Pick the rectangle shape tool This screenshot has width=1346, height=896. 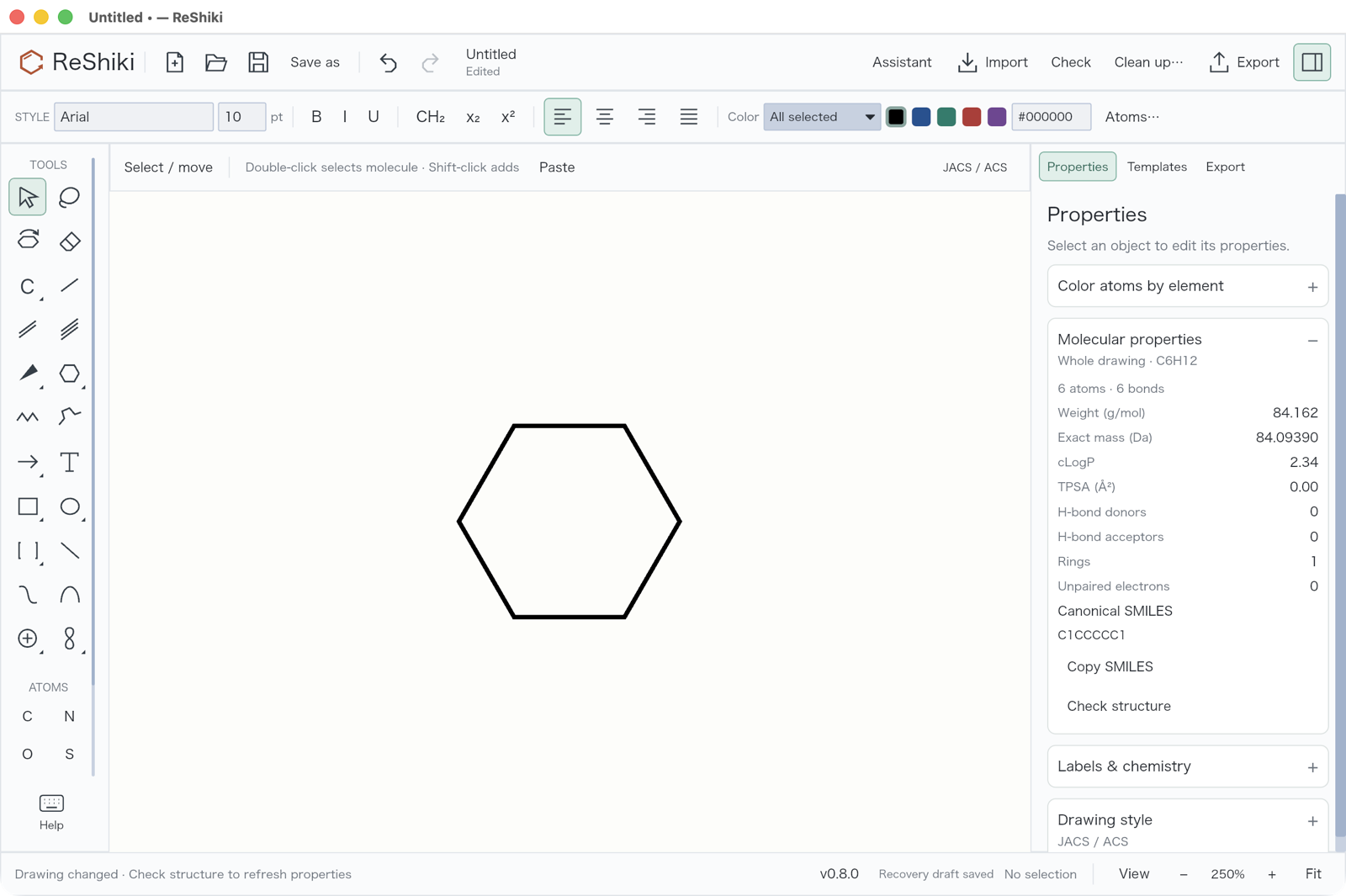click(x=28, y=506)
